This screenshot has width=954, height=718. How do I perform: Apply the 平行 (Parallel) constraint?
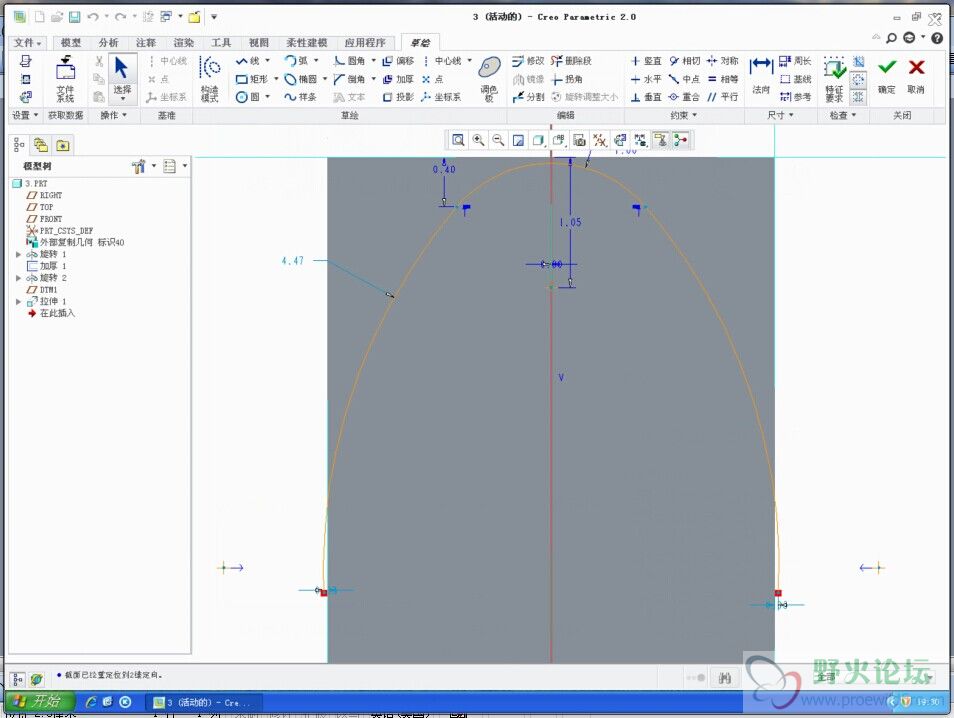coord(723,97)
